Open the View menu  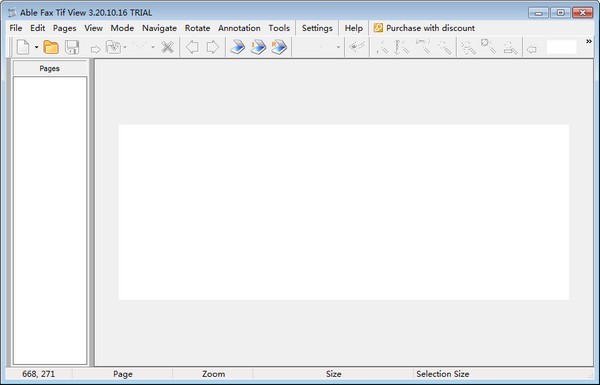tap(93, 28)
